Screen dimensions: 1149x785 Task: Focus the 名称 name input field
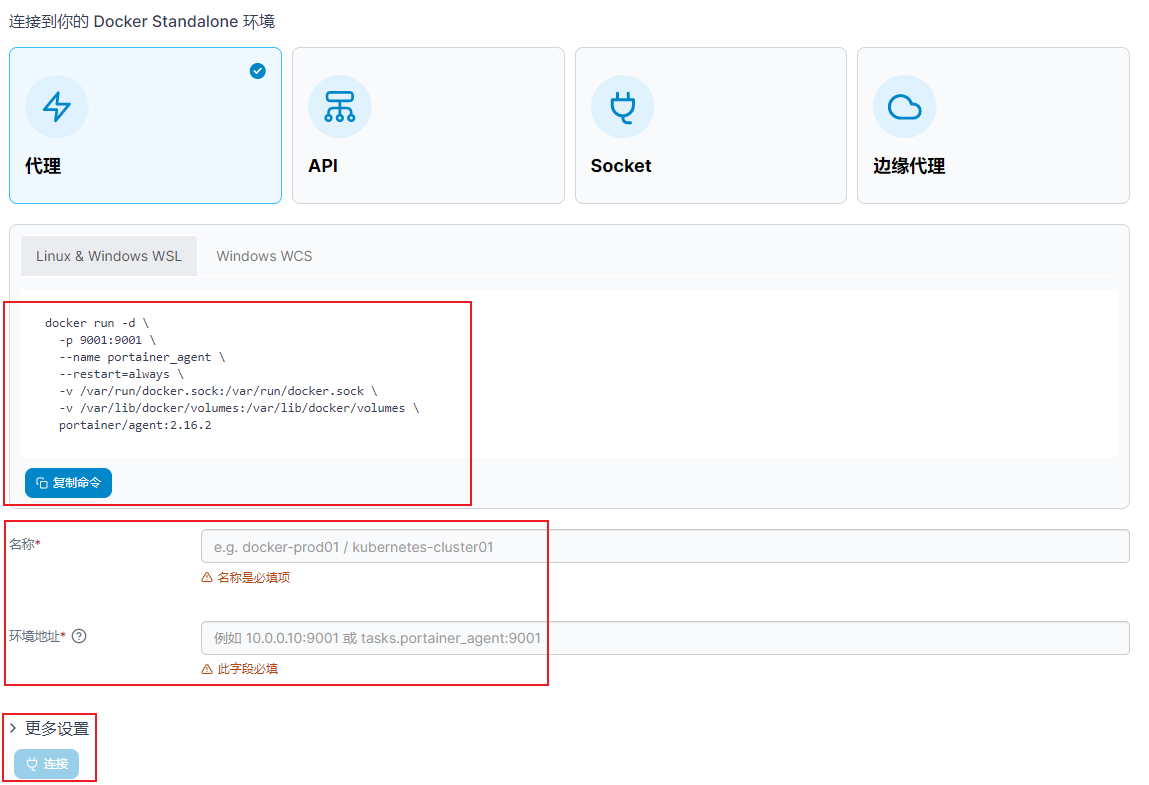coord(665,546)
